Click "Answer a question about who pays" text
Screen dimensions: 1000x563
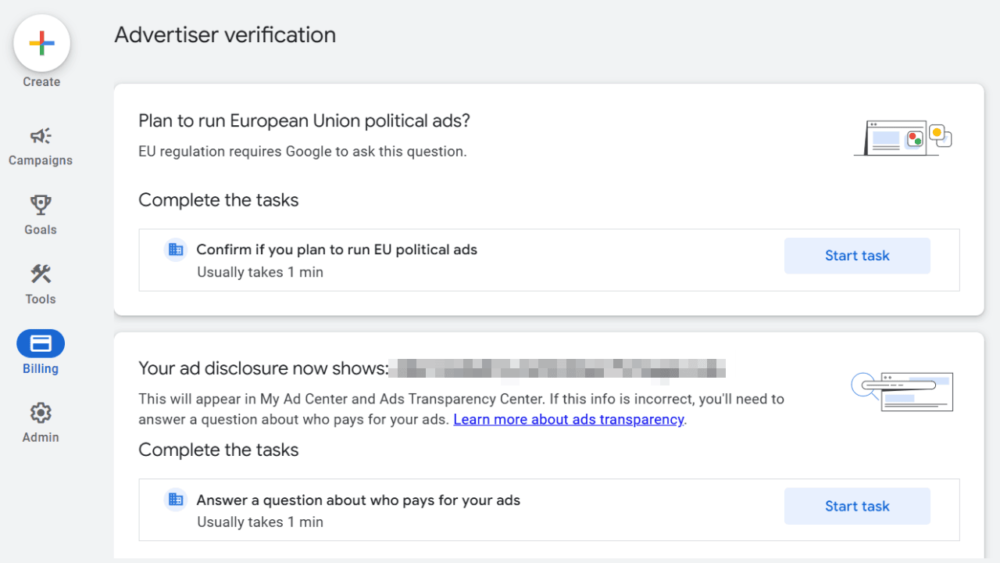click(358, 500)
